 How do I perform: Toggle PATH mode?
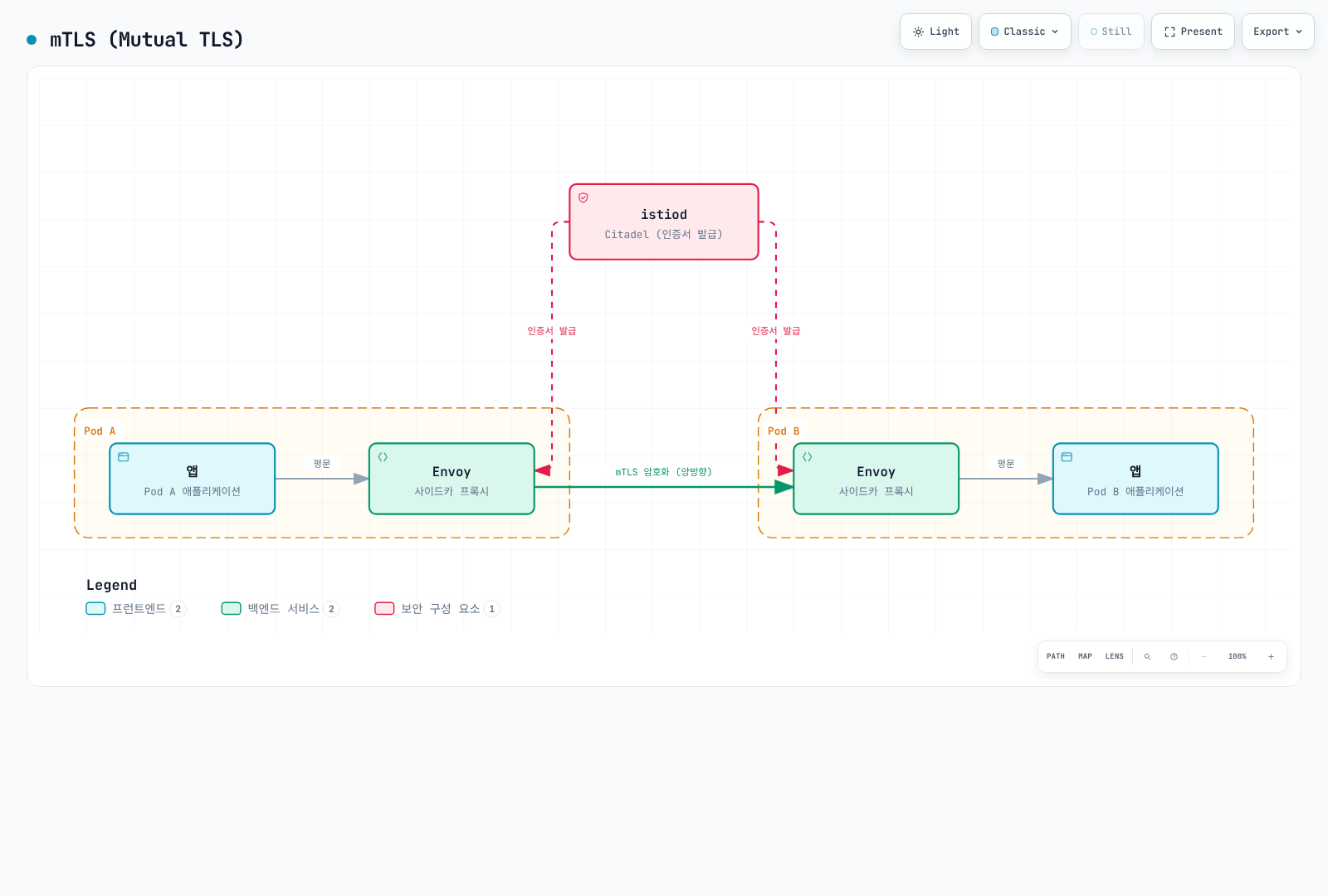[1056, 656]
